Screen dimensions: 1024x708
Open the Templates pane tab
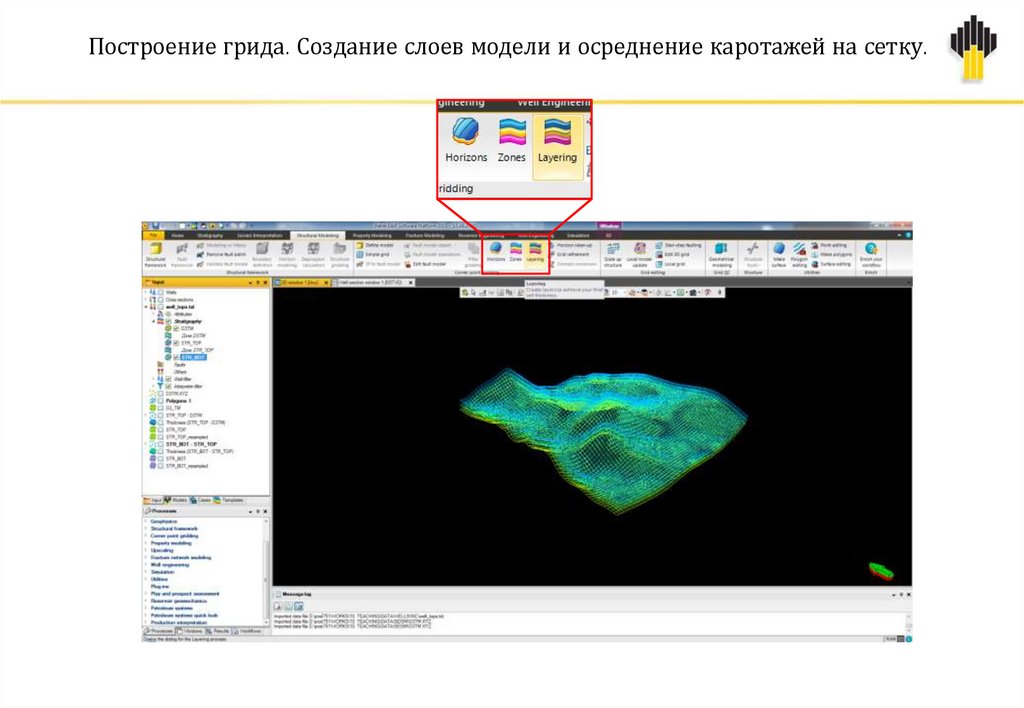[229, 500]
